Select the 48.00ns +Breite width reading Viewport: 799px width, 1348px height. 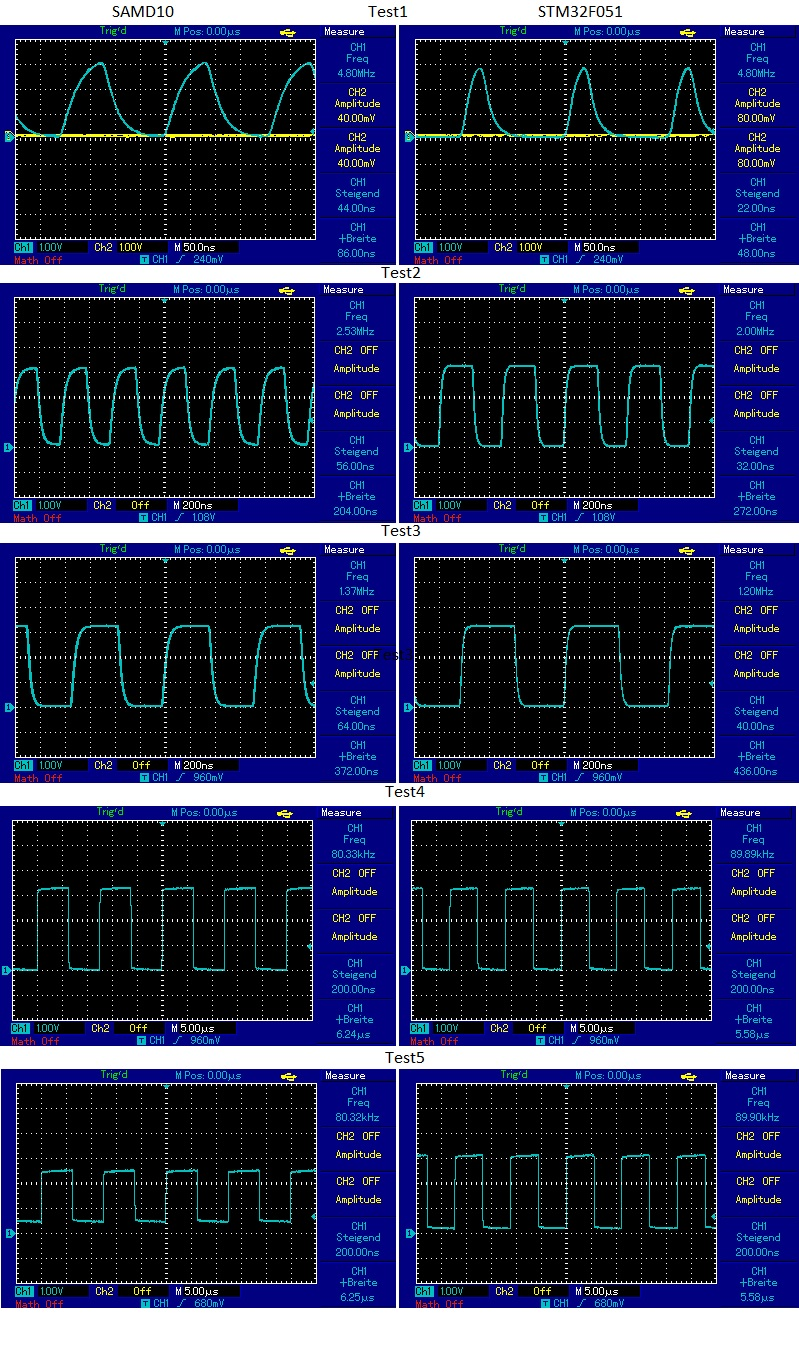[x=756, y=253]
